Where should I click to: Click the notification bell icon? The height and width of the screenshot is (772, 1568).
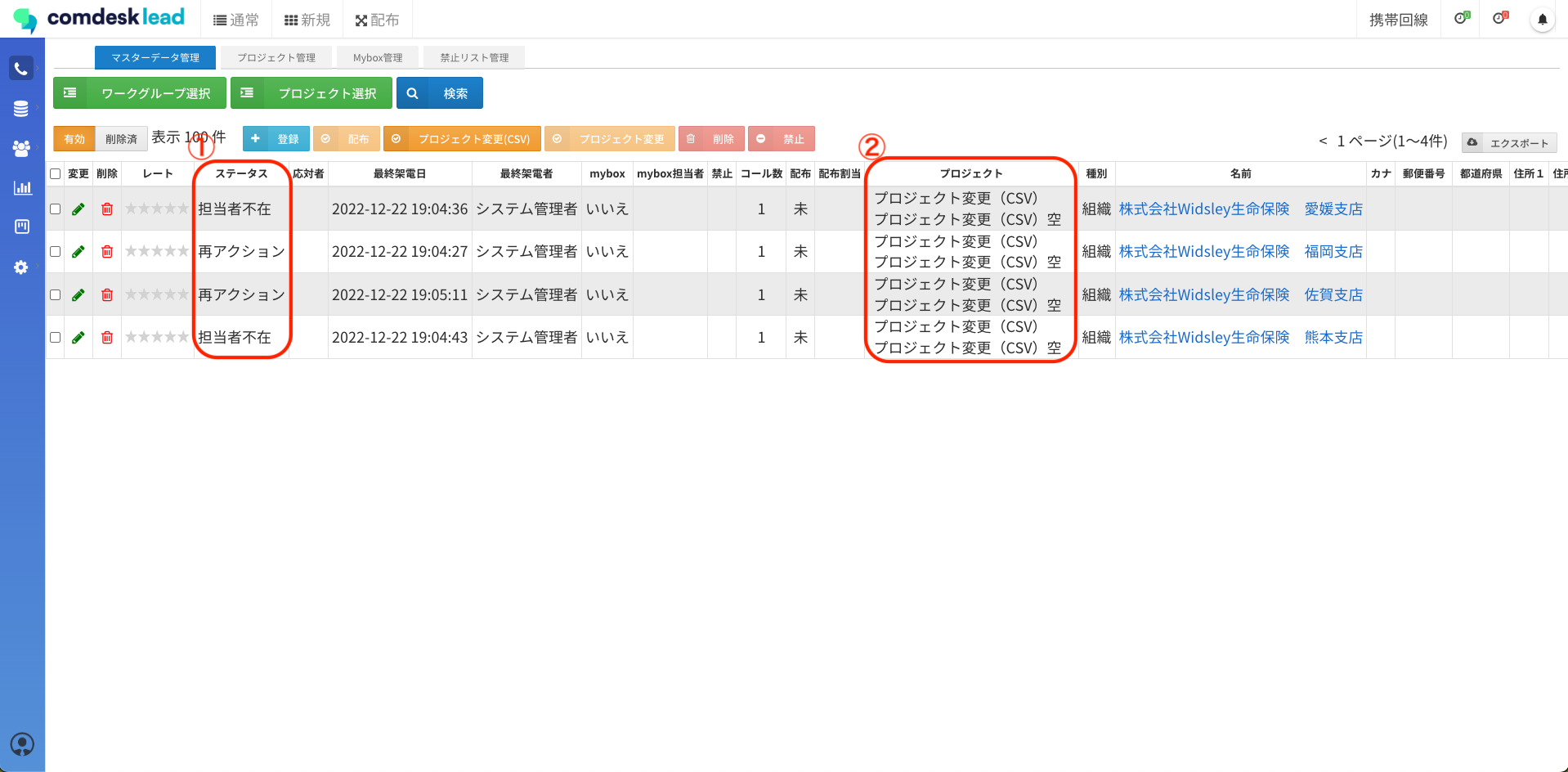[x=1542, y=20]
